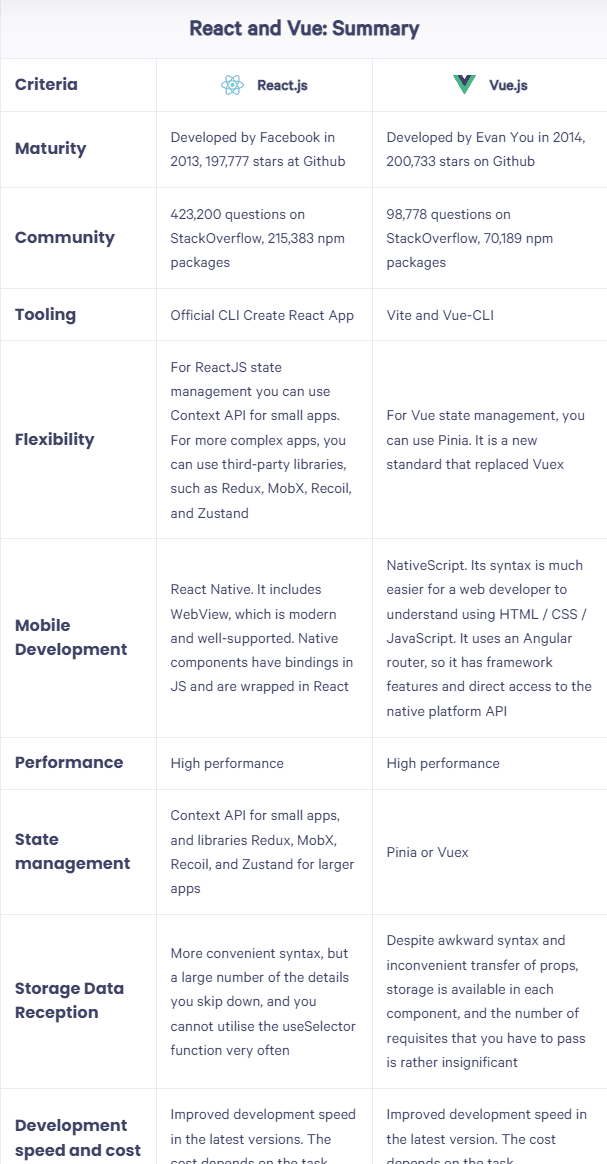Image resolution: width=607 pixels, height=1164 pixels.
Task: Select the State management row label
Action: pos(72,851)
